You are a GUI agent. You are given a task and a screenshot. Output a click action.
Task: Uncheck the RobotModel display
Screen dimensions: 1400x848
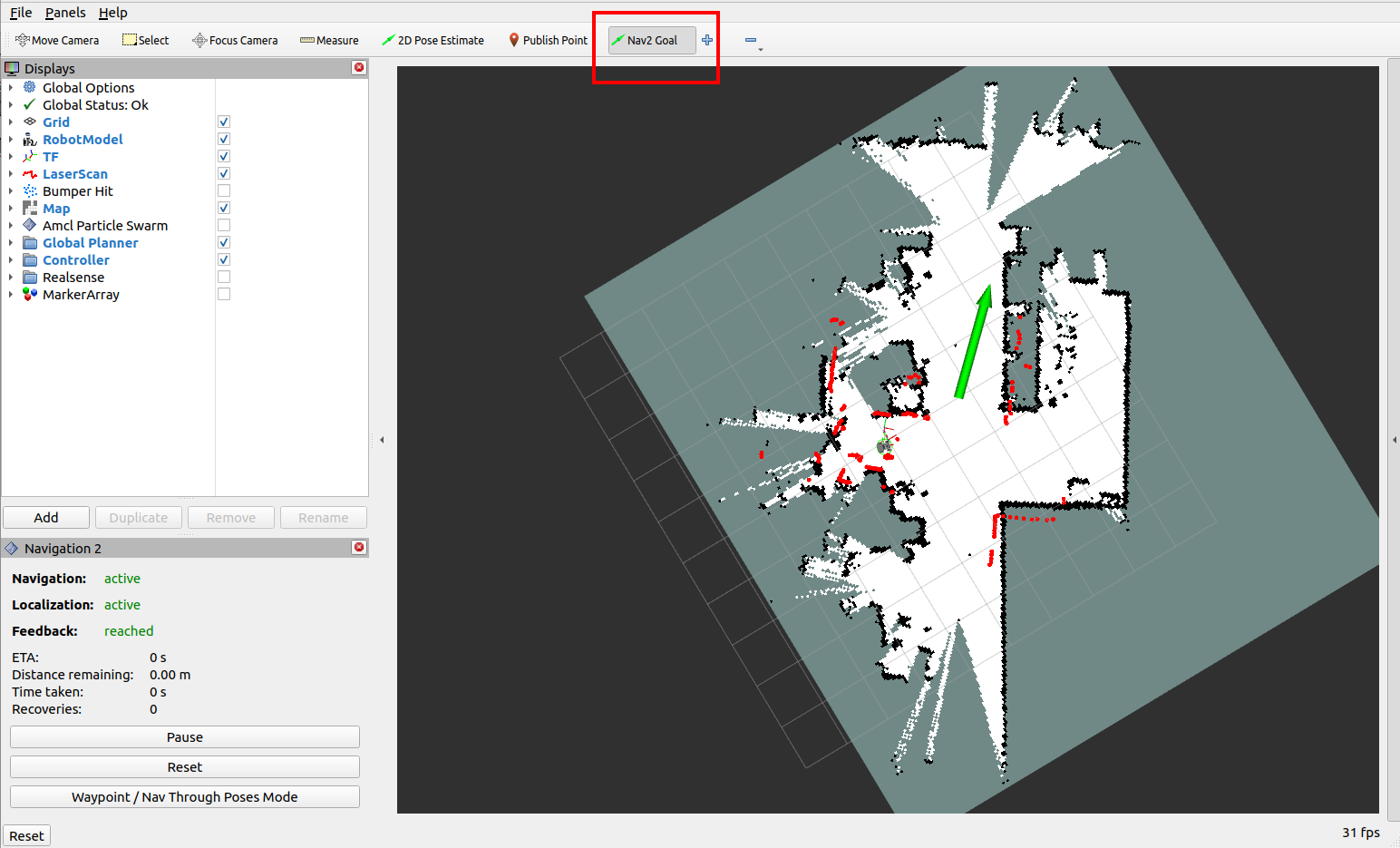click(x=224, y=140)
